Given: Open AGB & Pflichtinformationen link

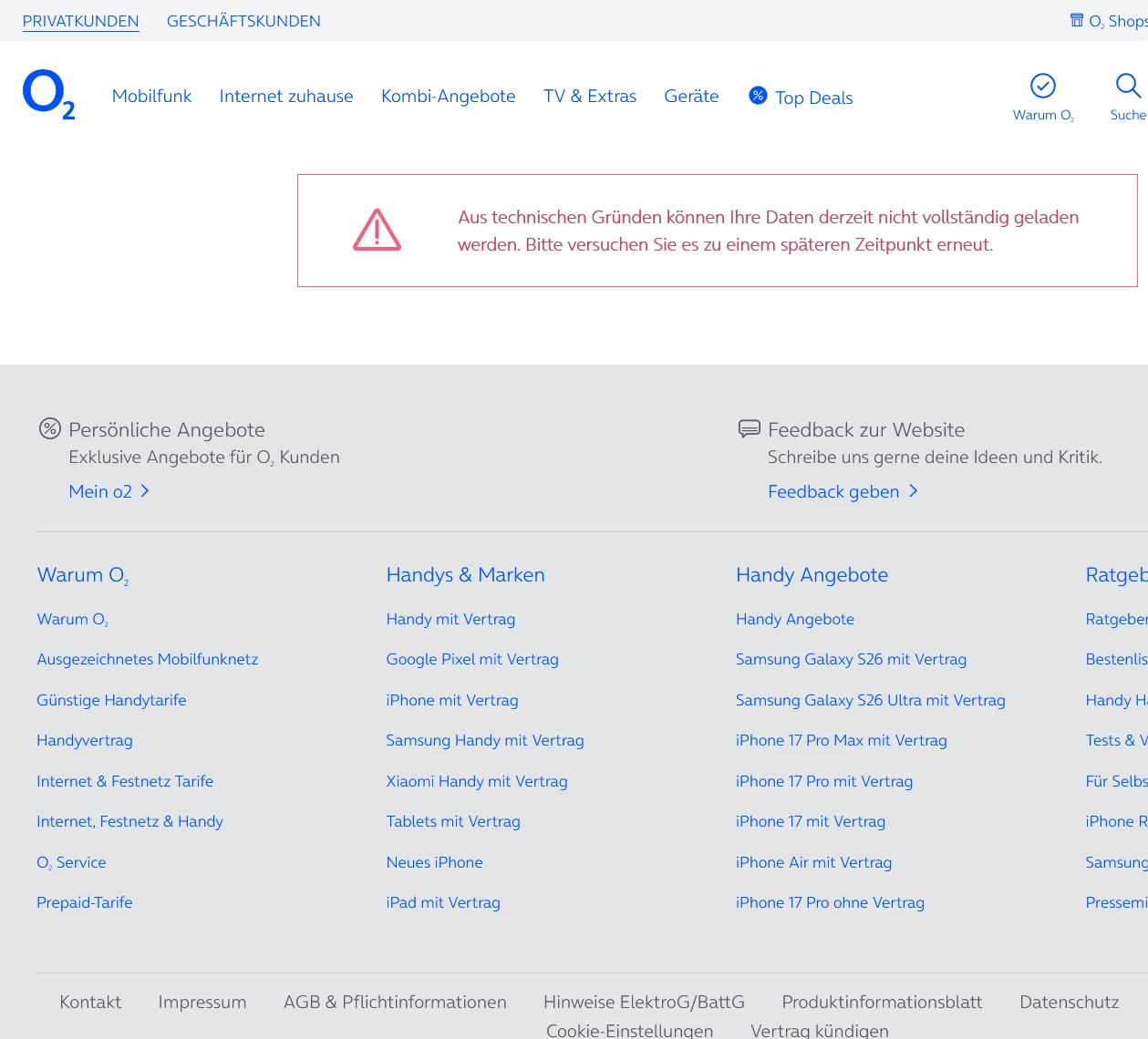Looking at the screenshot, I should click(x=395, y=1002).
